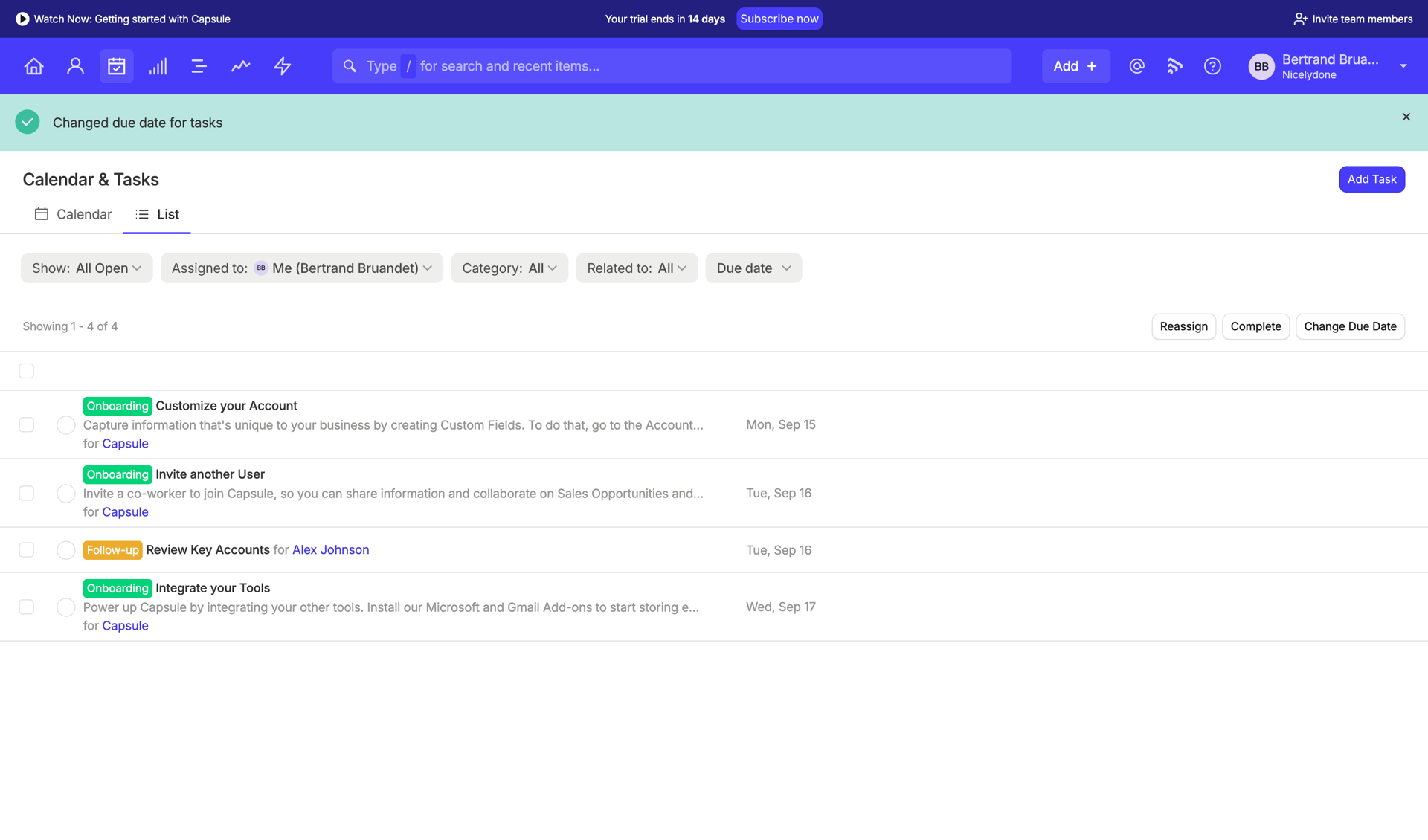Switch to the Calendar tab

pos(72,214)
